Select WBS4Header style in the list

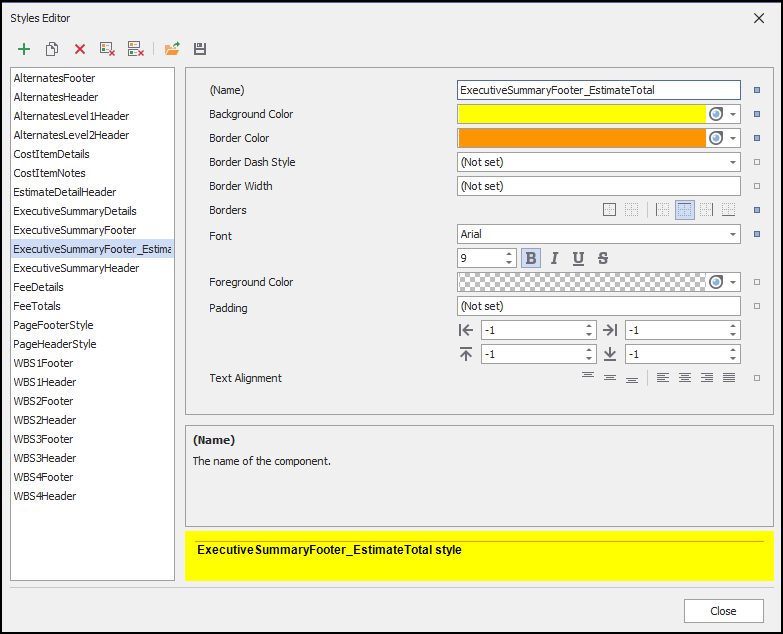click(x=92, y=496)
